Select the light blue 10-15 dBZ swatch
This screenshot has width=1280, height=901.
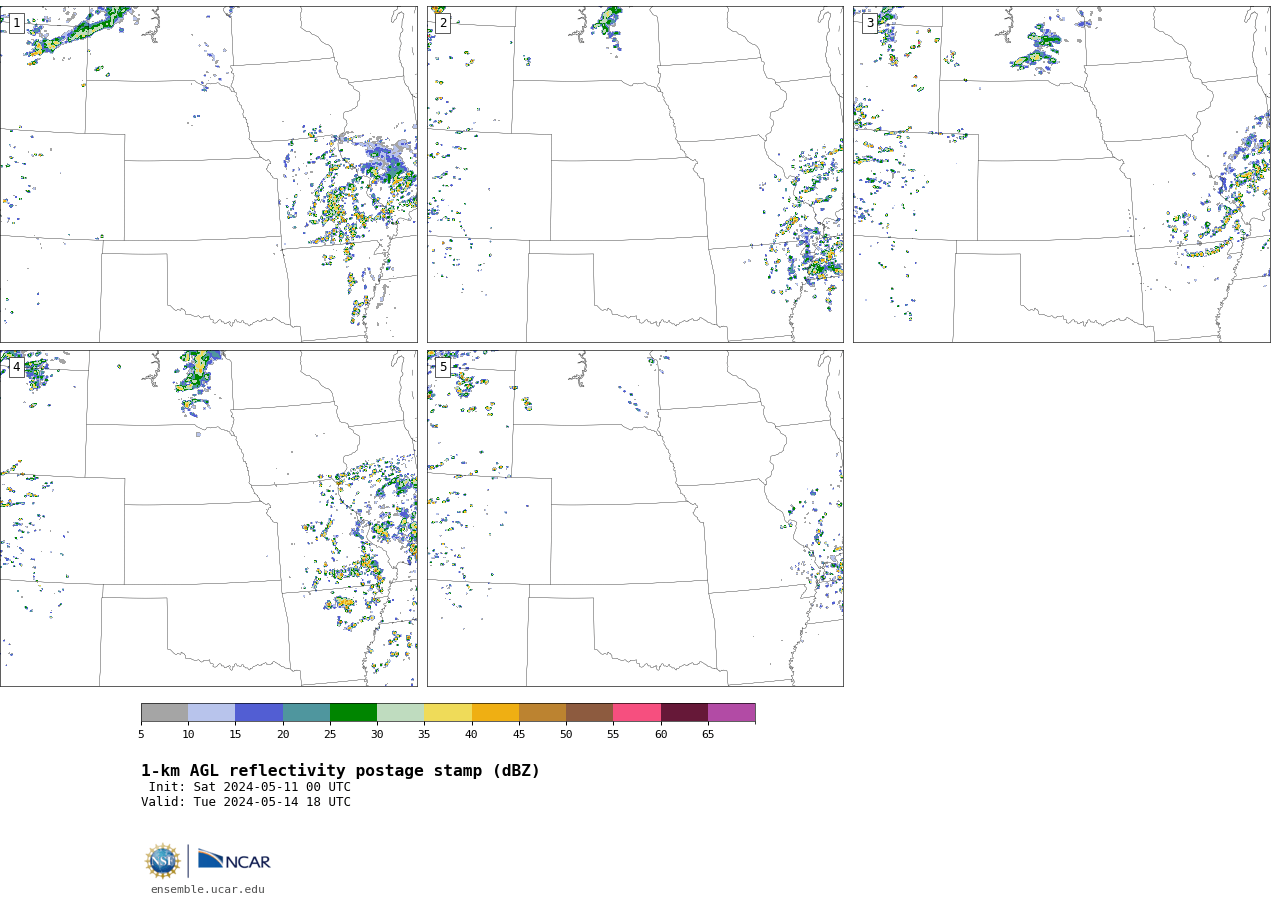click(x=212, y=713)
